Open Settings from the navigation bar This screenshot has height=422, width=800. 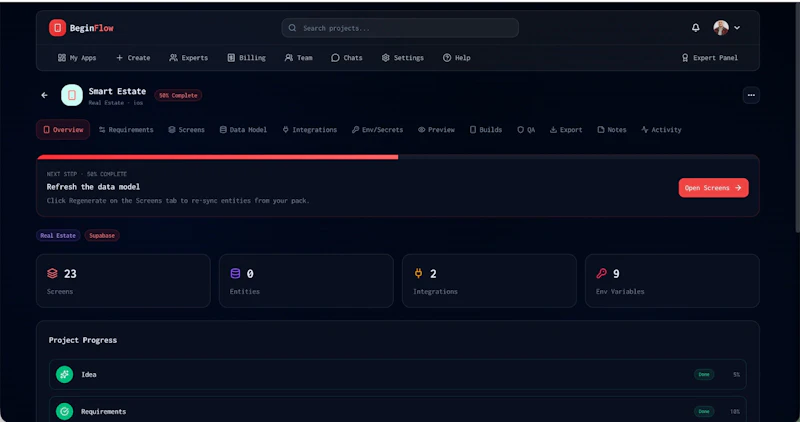point(403,58)
